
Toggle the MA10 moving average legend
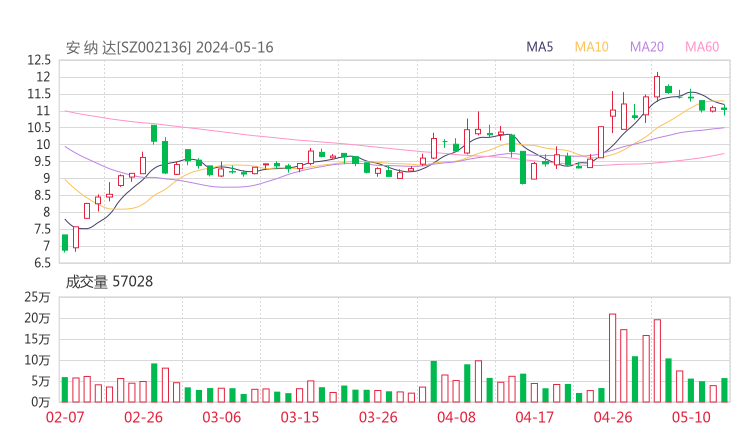[x=592, y=47]
